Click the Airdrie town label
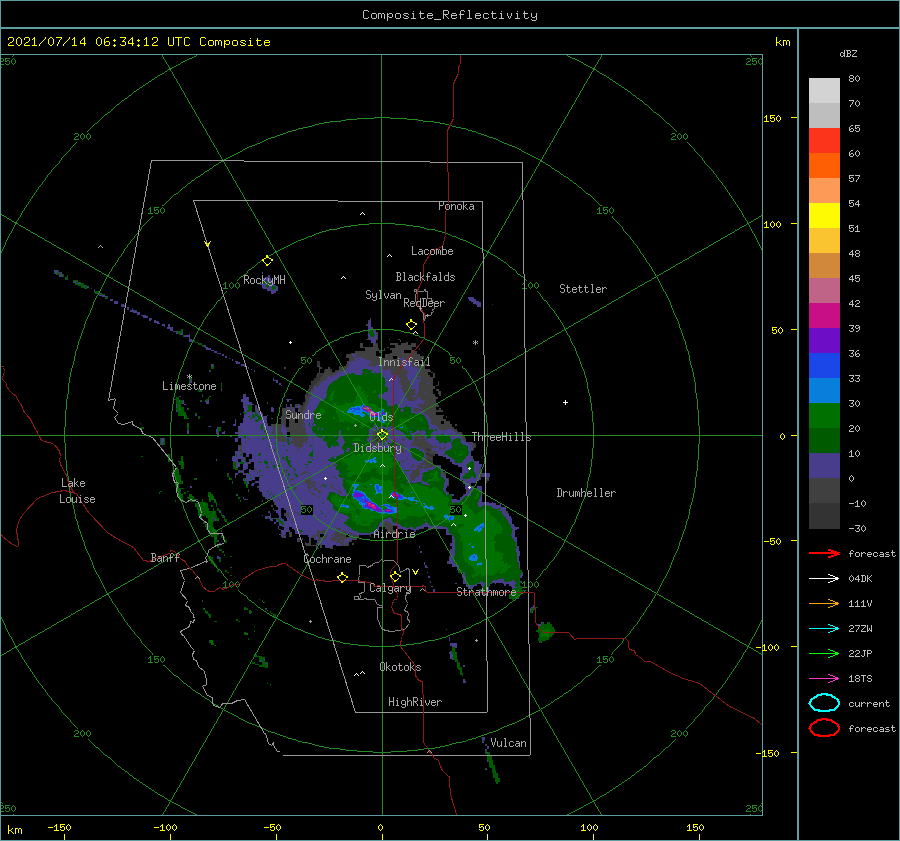 394,534
